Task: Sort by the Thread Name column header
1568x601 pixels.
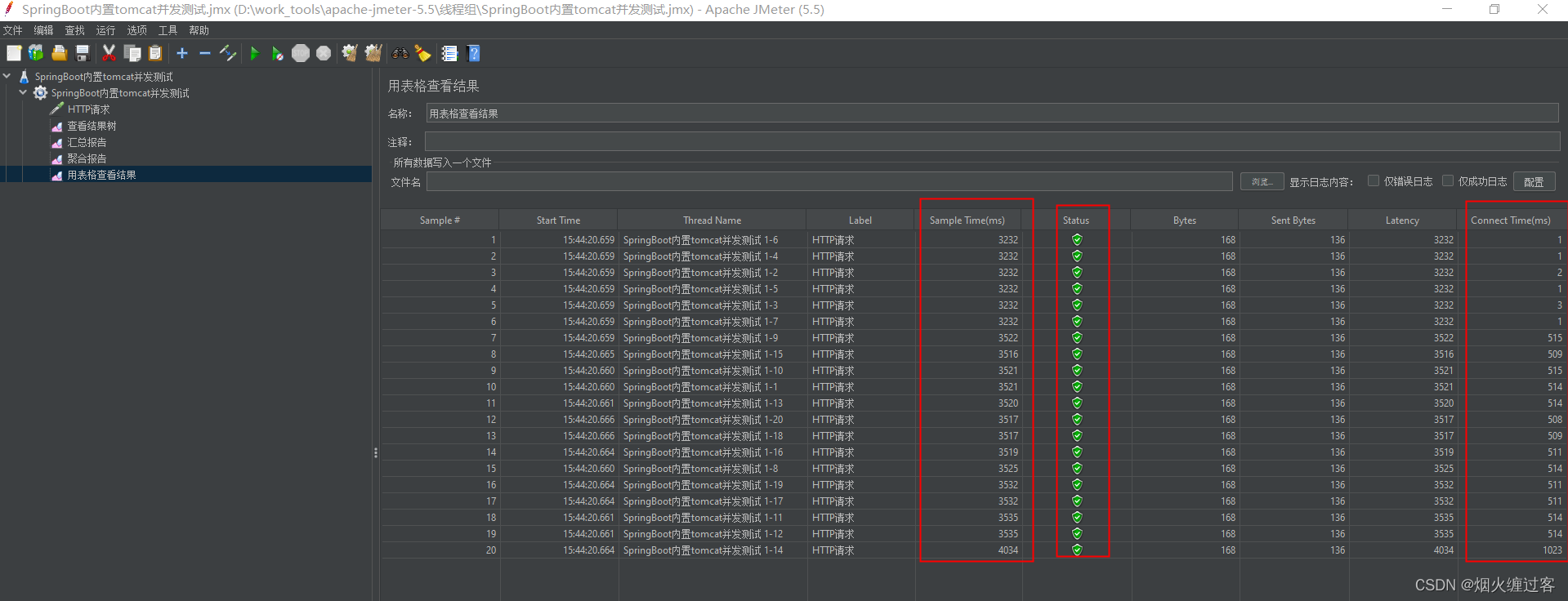Action: 712,220
